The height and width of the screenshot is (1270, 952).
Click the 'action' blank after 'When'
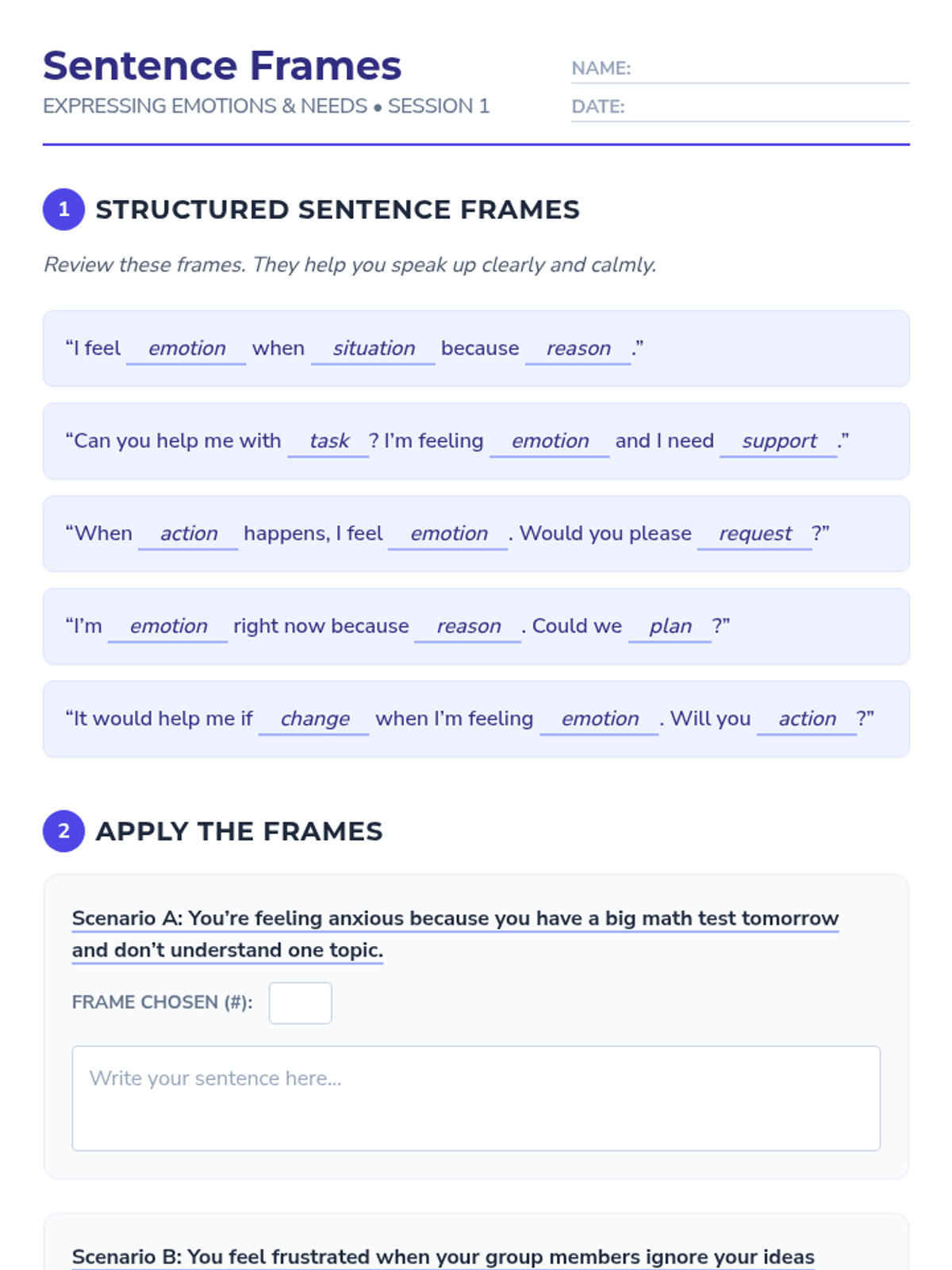188,534
